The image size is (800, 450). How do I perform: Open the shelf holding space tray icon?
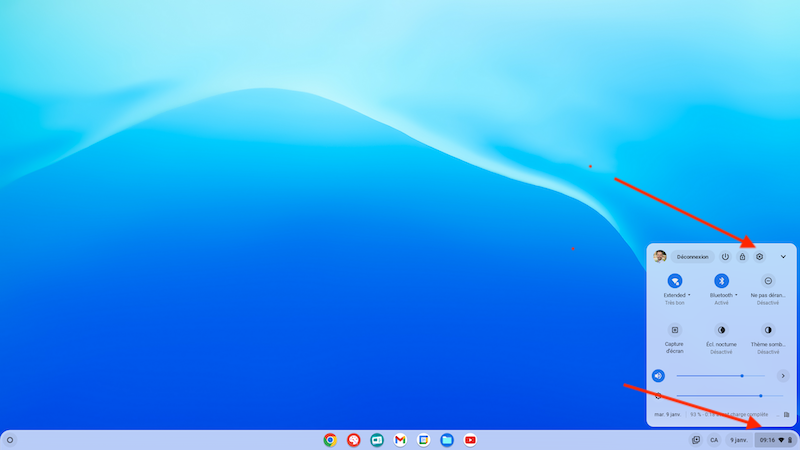696,440
